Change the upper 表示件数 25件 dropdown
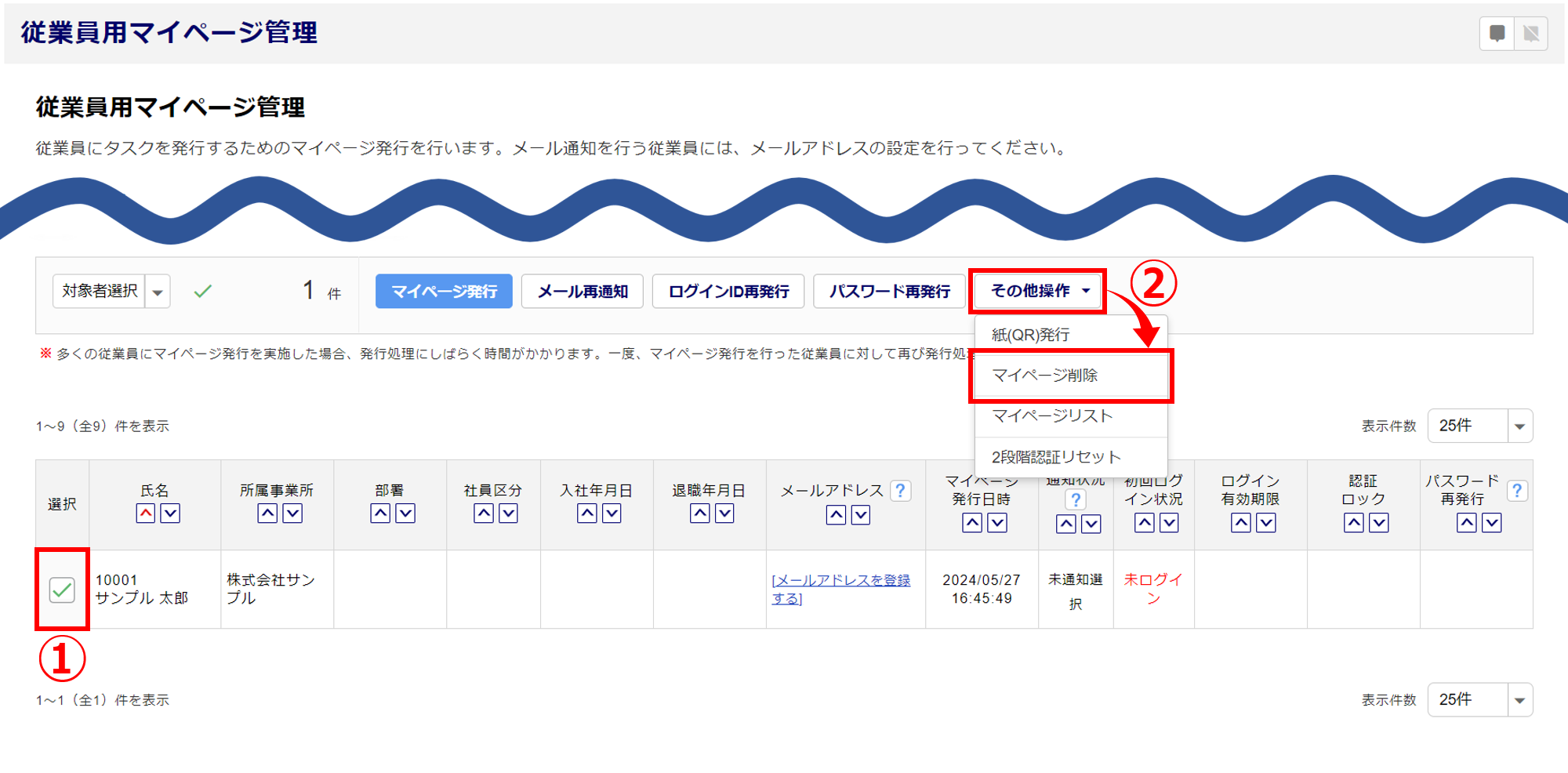The image size is (1568, 773). pyautogui.click(x=1480, y=426)
